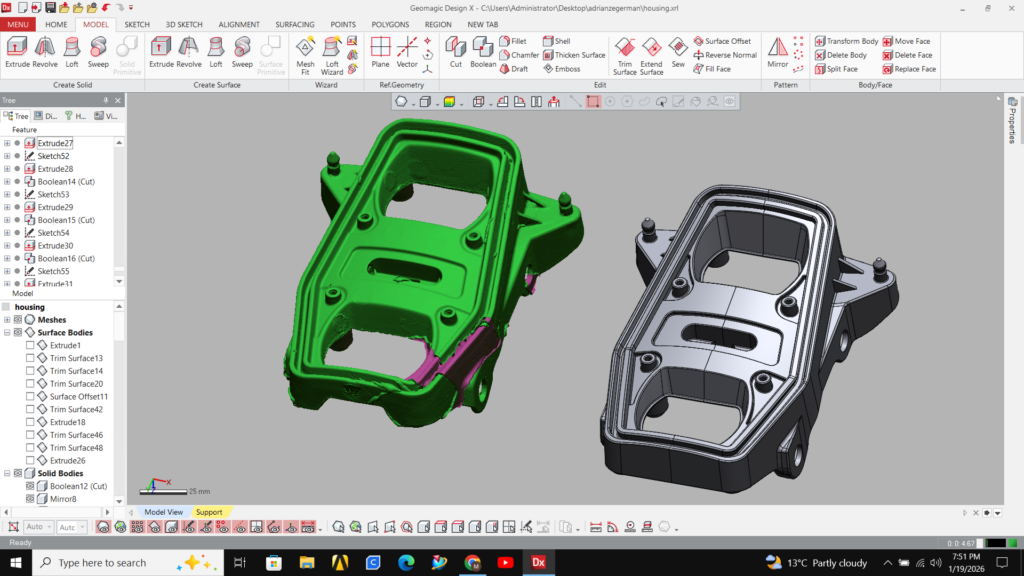Switch to the Support tab
1024x576 pixels.
[x=209, y=512]
